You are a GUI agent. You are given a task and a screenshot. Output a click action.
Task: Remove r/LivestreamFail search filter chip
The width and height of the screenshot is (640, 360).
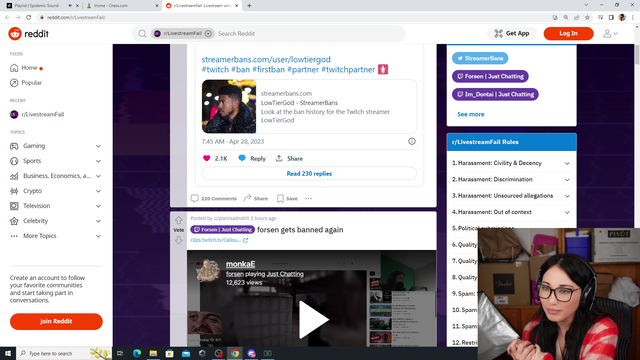(208, 33)
